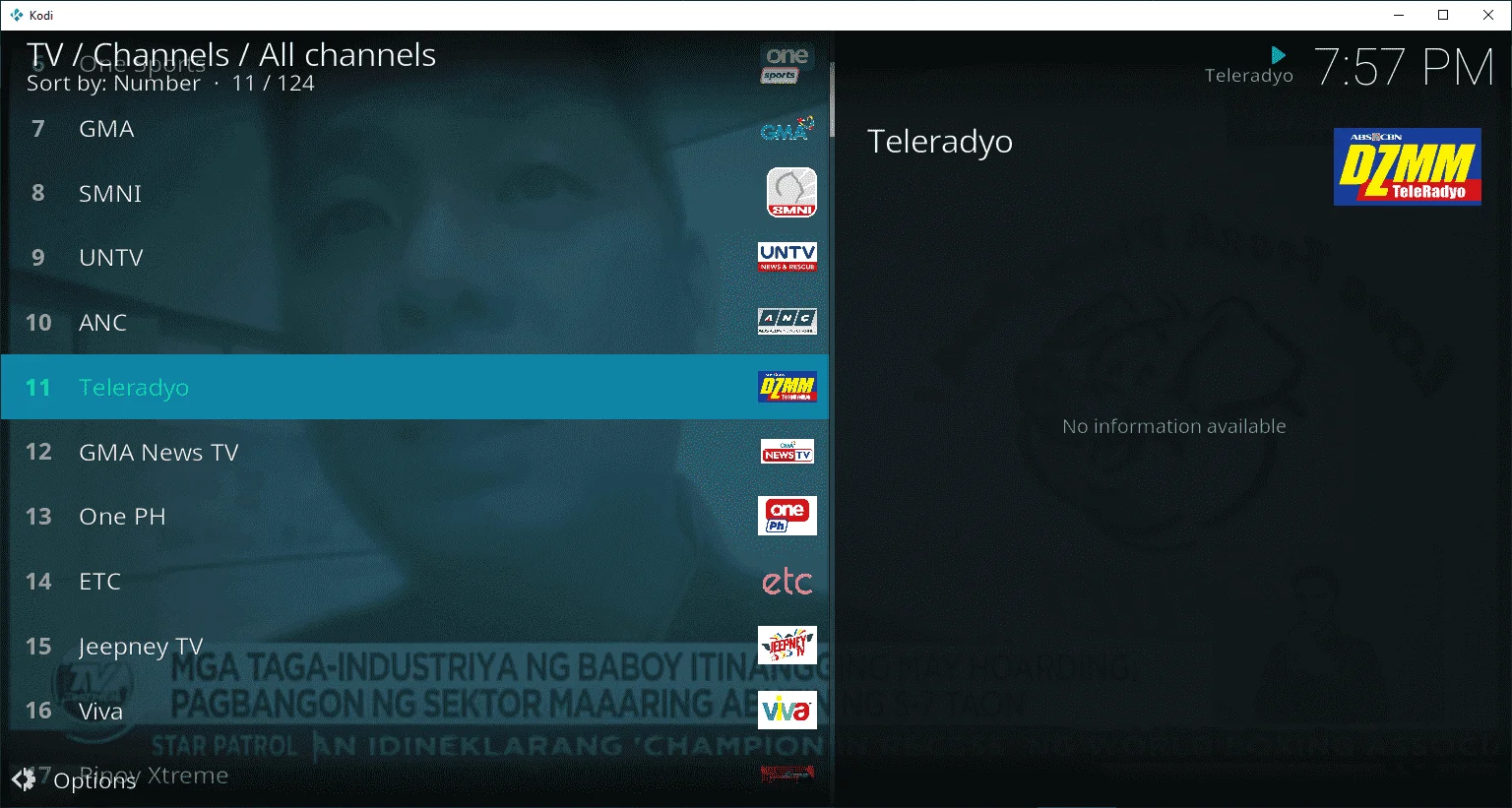
Task: Select channel 8 SMNI
Action: pos(414,193)
